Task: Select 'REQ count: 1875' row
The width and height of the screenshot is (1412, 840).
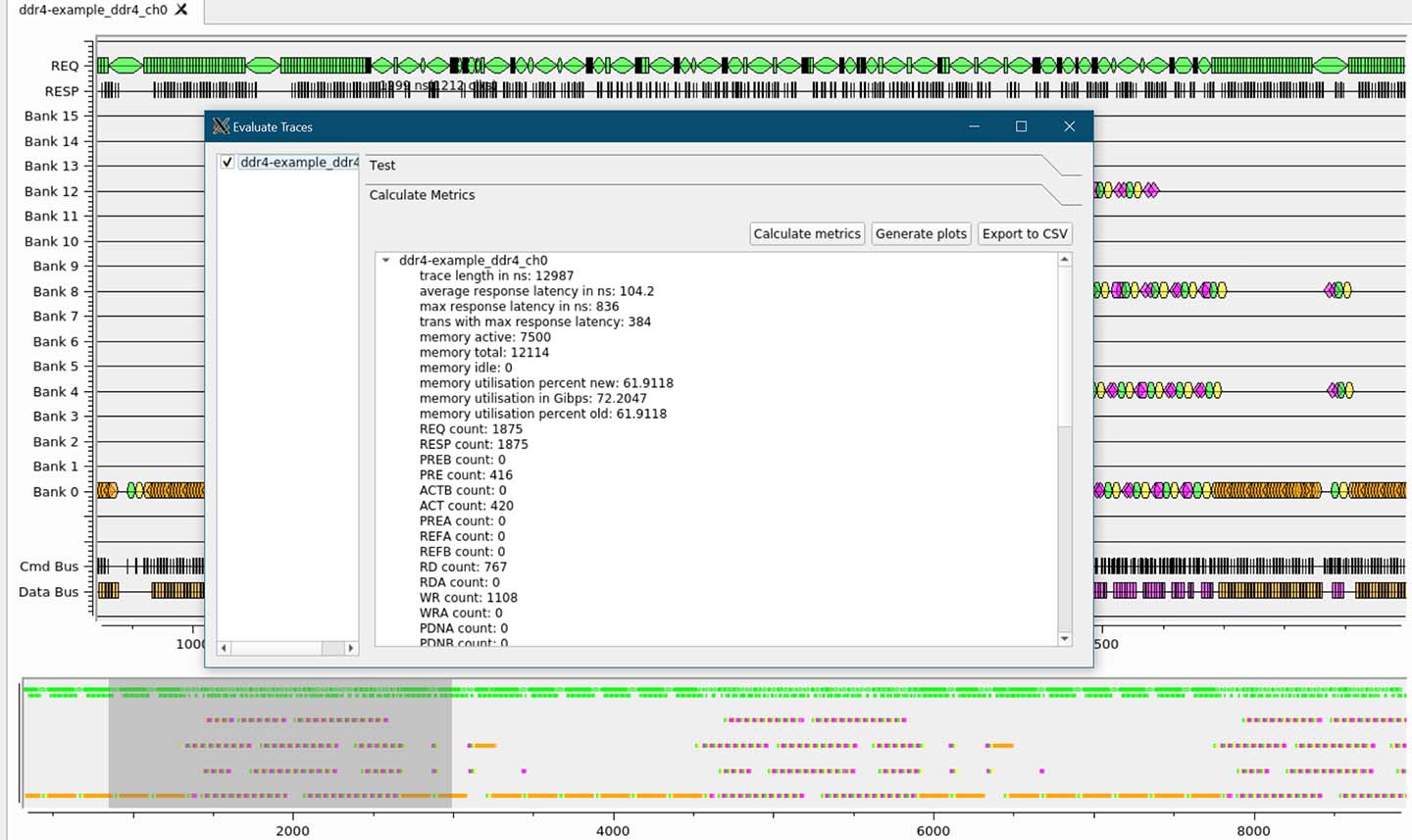Action: (x=471, y=429)
